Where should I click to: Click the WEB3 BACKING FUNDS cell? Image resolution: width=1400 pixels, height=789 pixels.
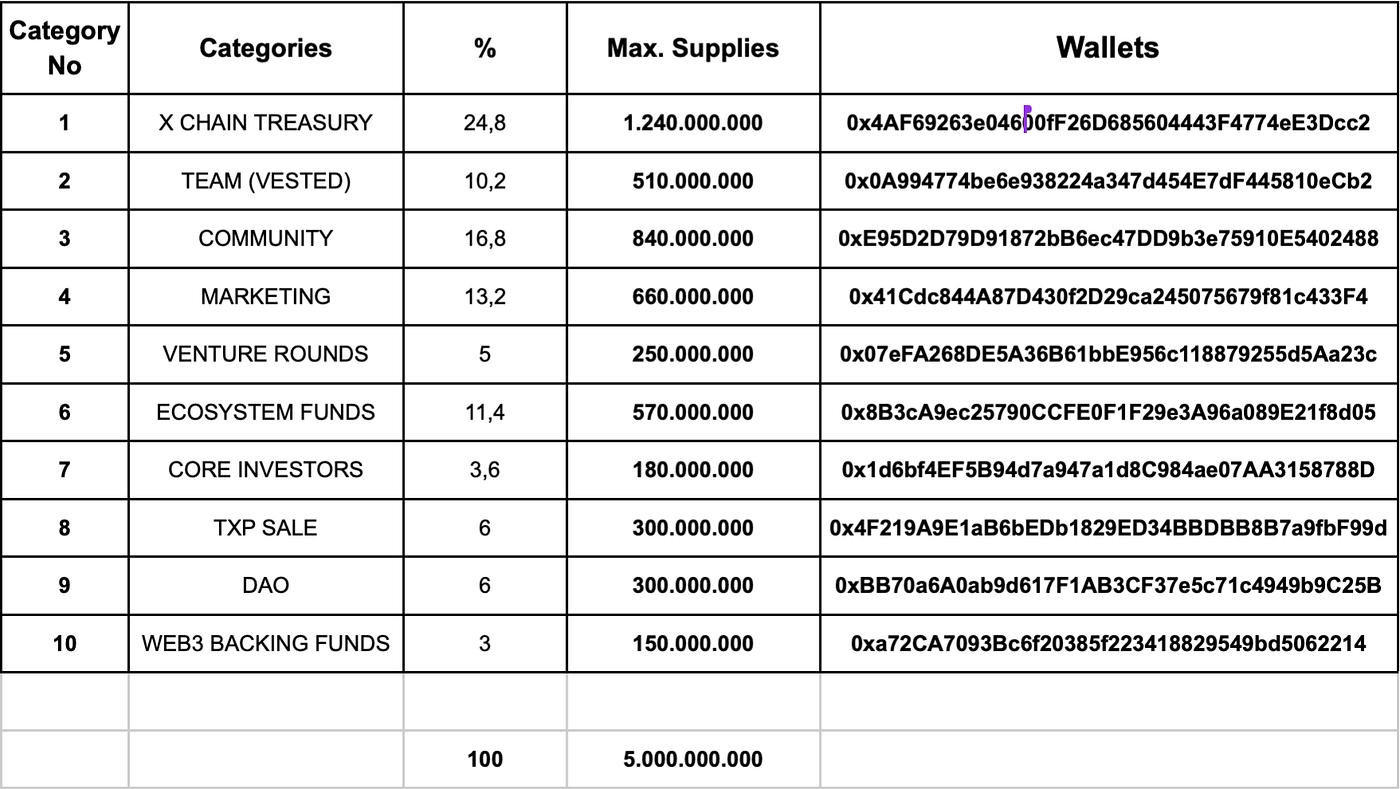(x=265, y=643)
